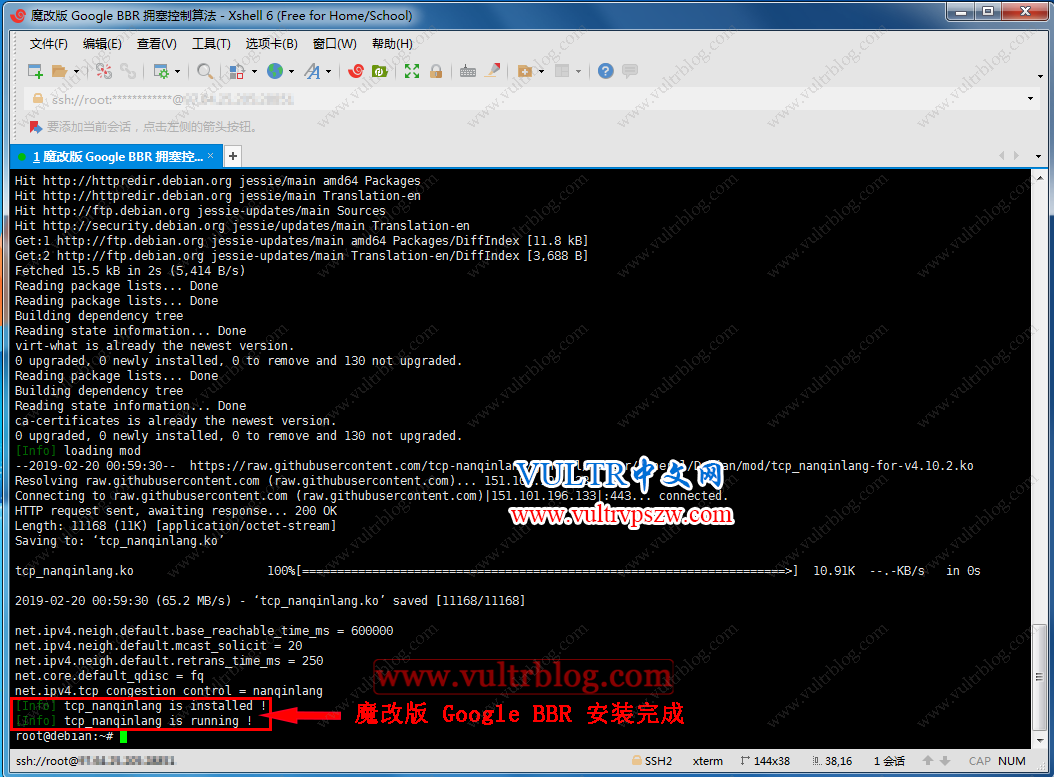Click the SSH2 status bar indicator

[x=652, y=761]
